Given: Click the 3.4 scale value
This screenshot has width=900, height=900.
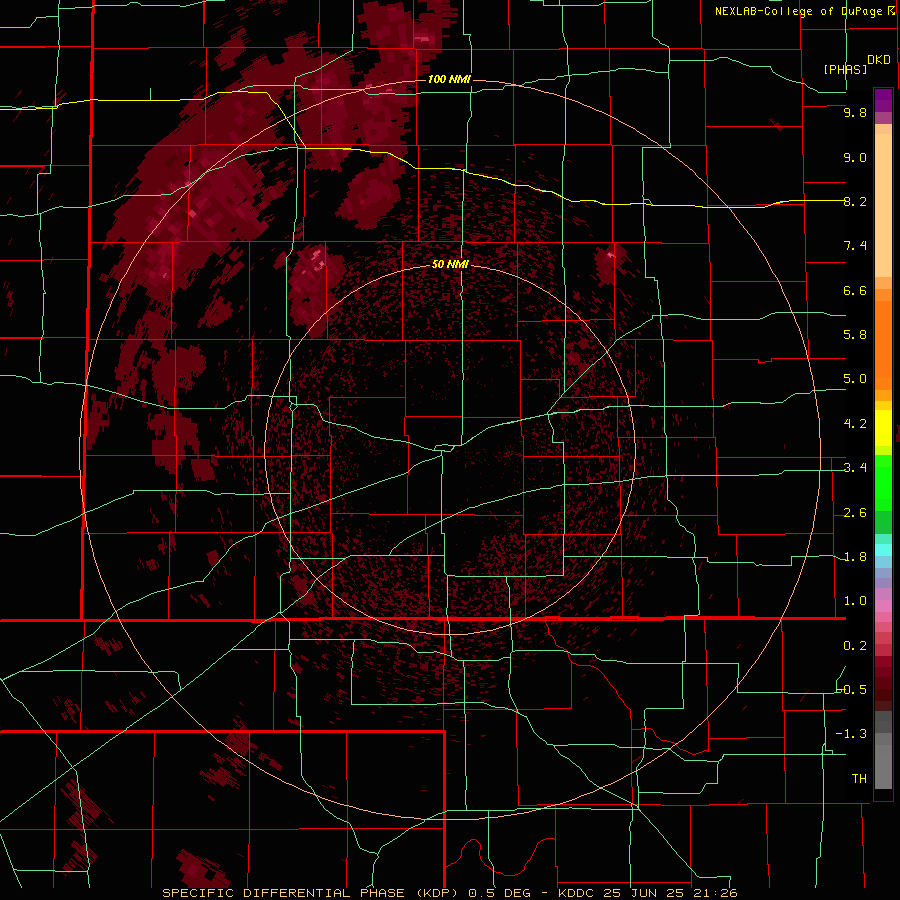Looking at the screenshot, I should coord(855,468).
